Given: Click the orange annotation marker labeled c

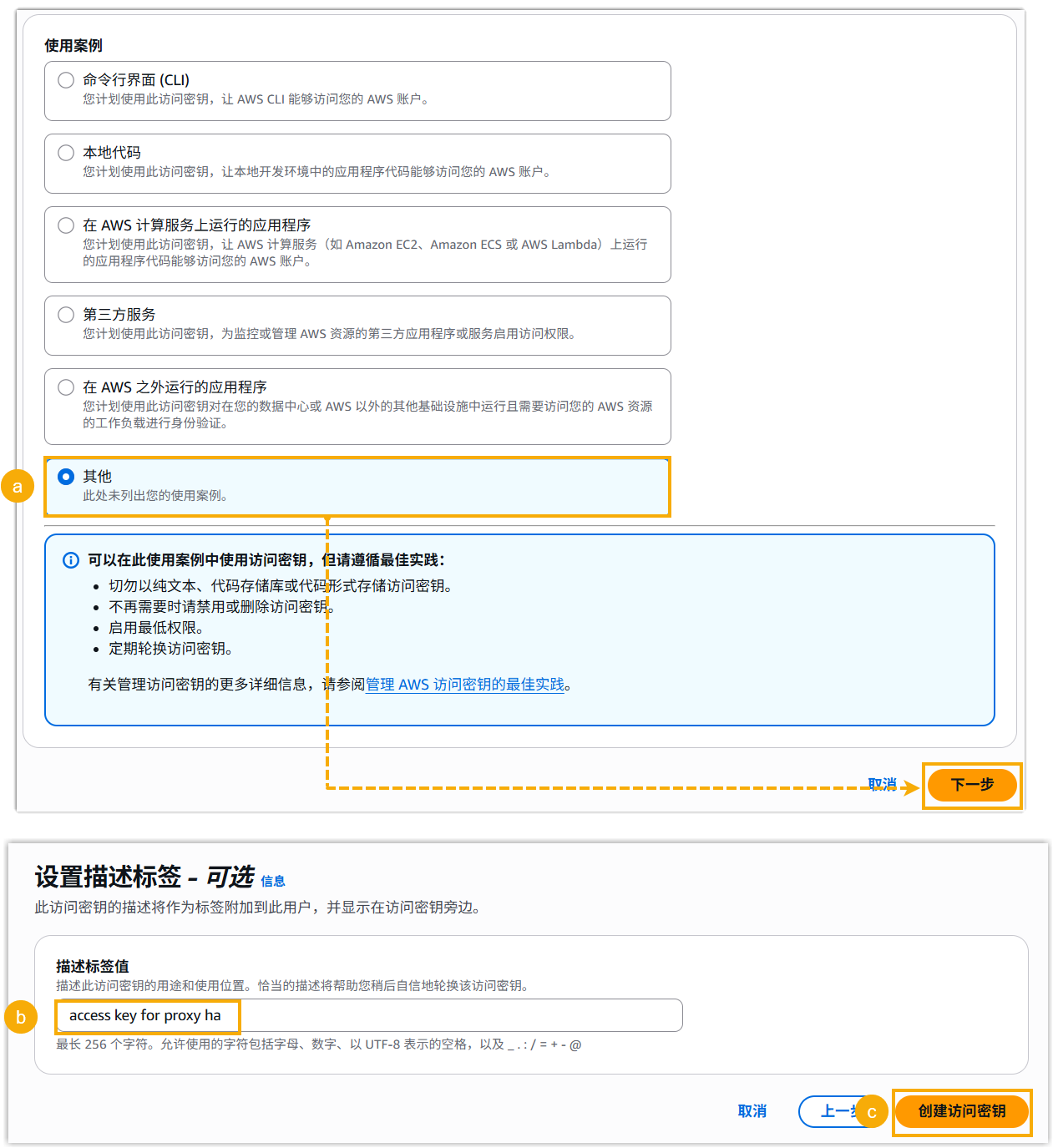Looking at the screenshot, I should (x=872, y=1112).
